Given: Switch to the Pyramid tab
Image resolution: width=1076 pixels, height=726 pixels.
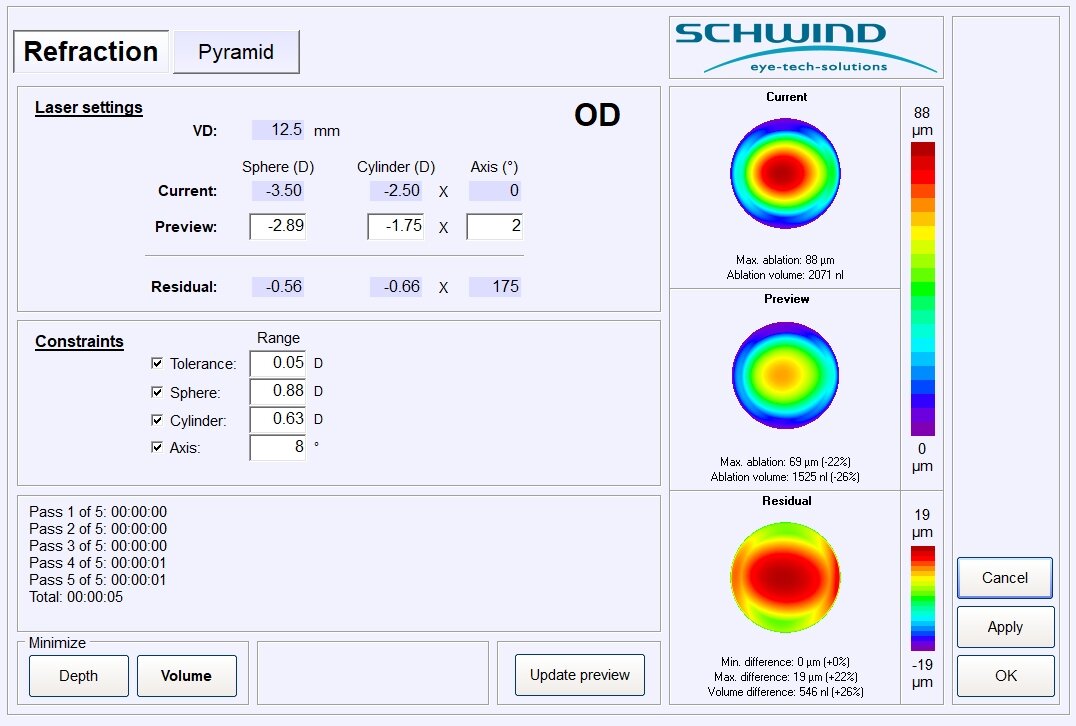Looking at the screenshot, I should (x=236, y=52).
